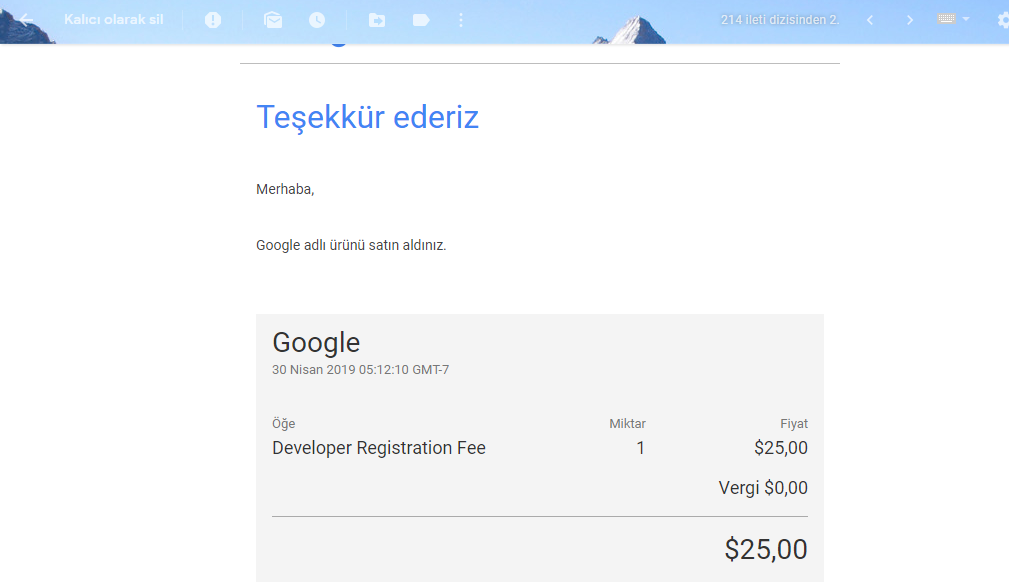Click the 'Google' receipt title
Viewport: 1009px width, 582px height.
pos(316,343)
